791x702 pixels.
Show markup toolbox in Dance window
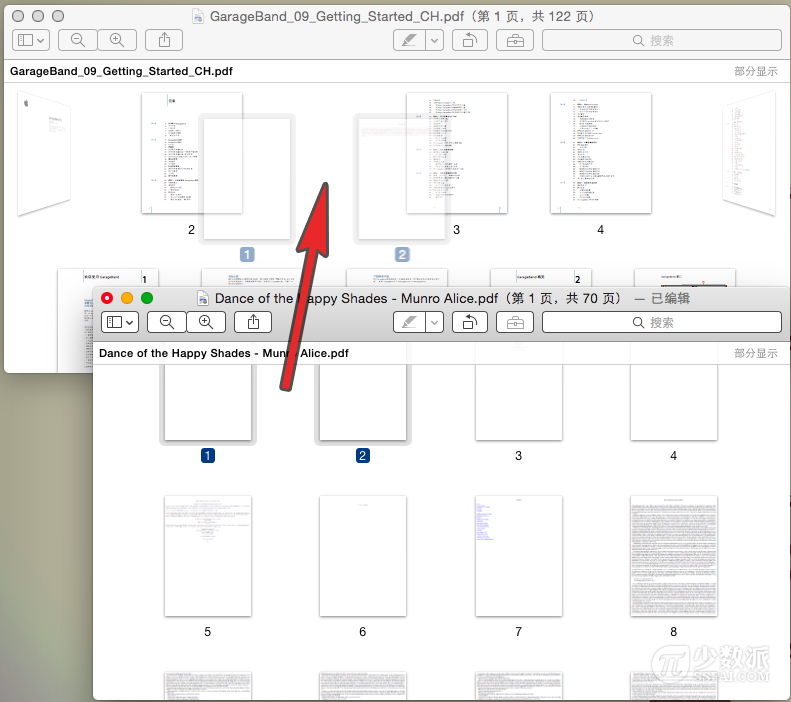click(x=515, y=322)
